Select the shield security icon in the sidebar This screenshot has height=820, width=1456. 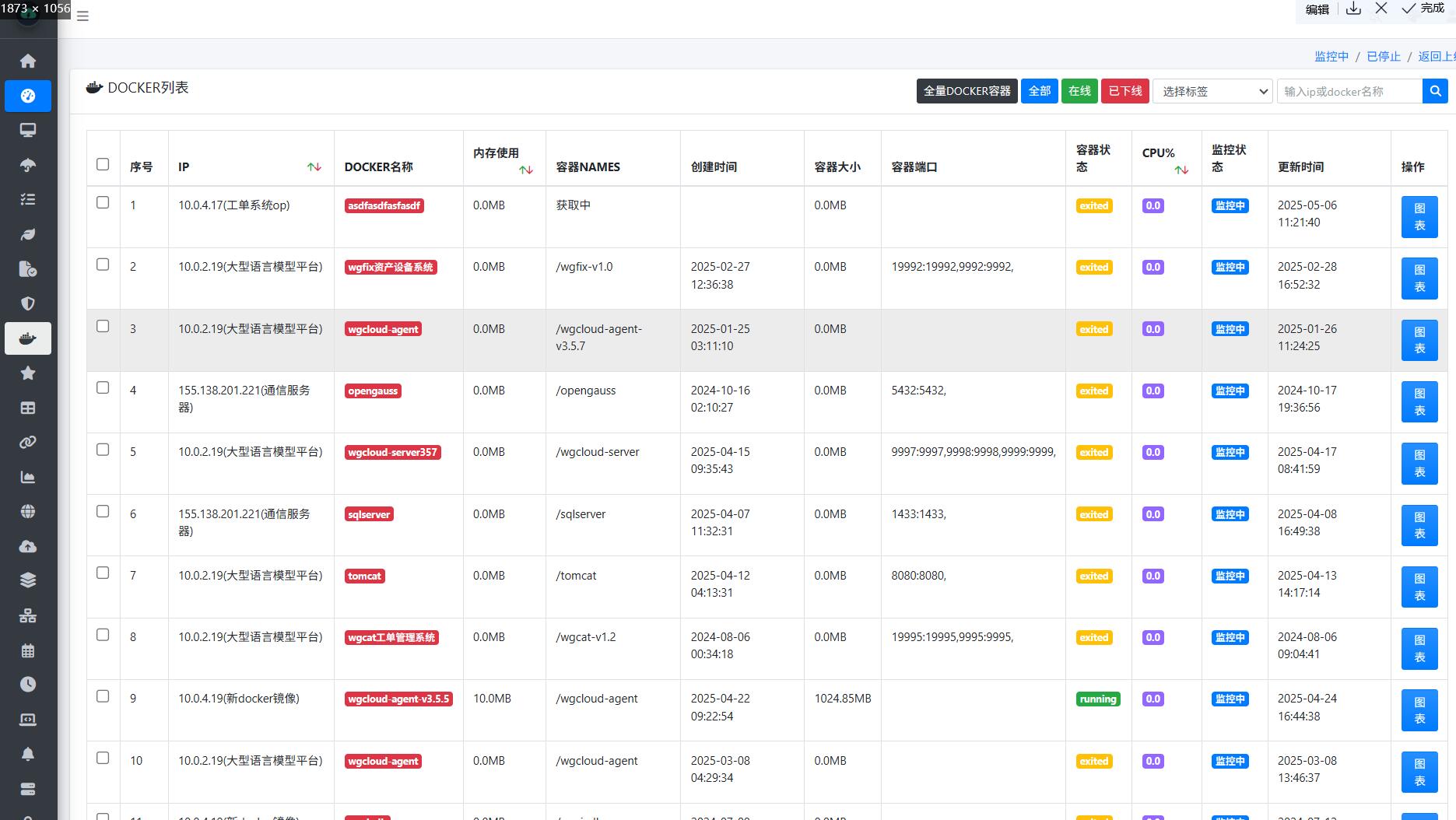(28, 303)
